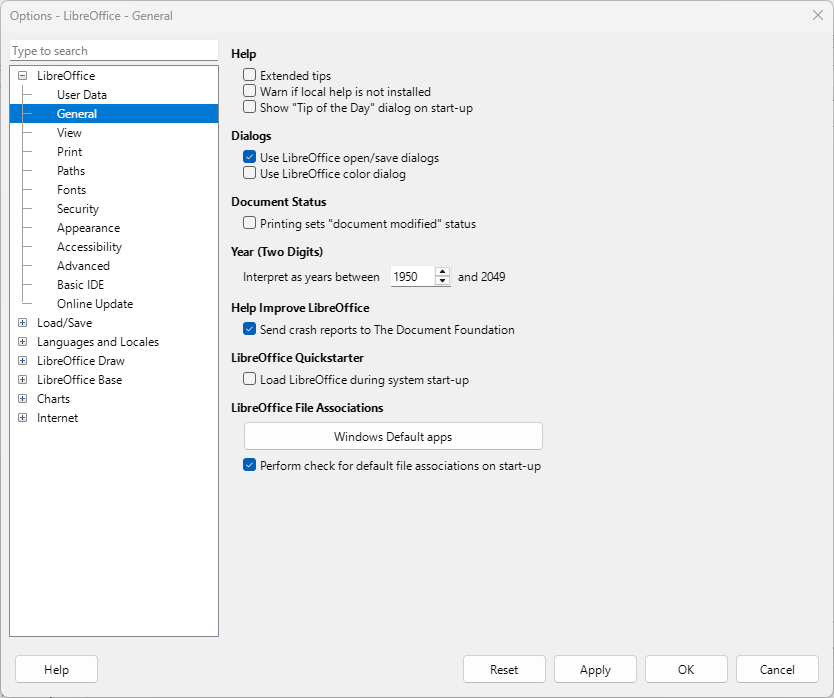834x698 pixels.
Task: Disable Send crash reports to The Document Foundation
Action: 249,329
